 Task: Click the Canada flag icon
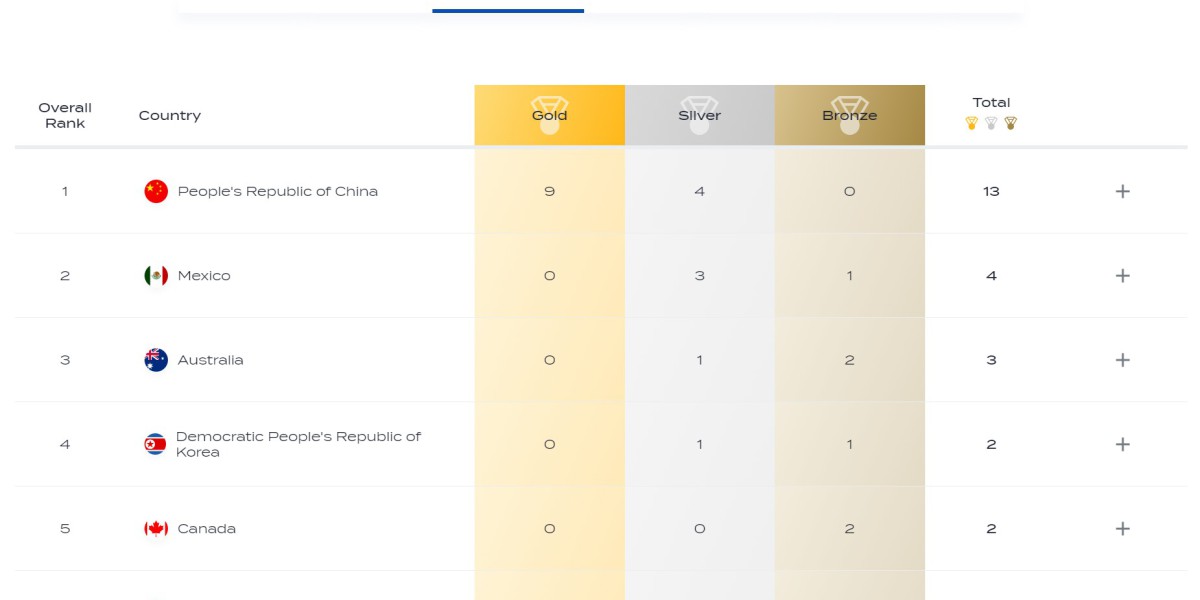click(156, 529)
